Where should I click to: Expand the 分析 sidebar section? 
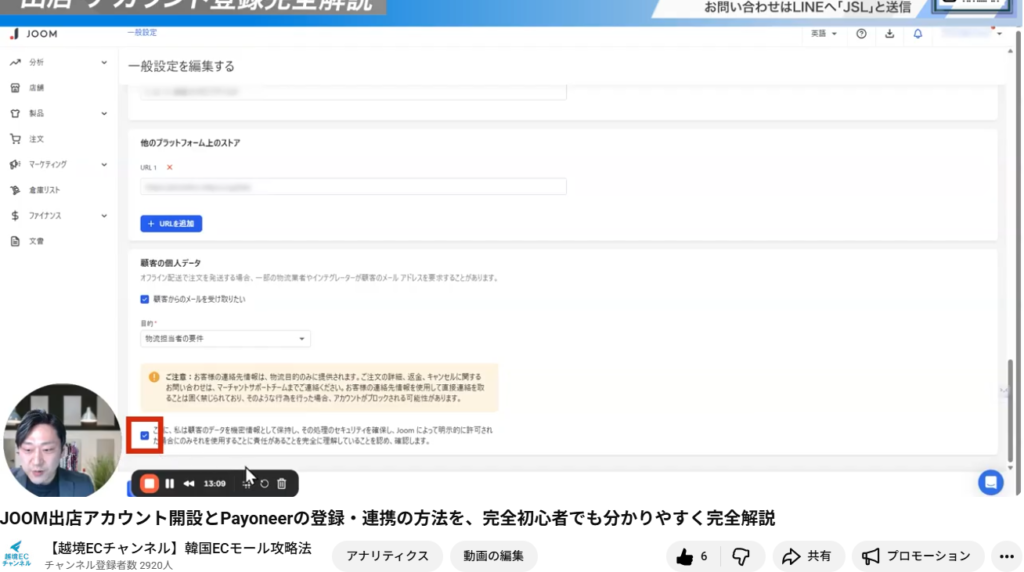pyautogui.click(x=104, y=63)
